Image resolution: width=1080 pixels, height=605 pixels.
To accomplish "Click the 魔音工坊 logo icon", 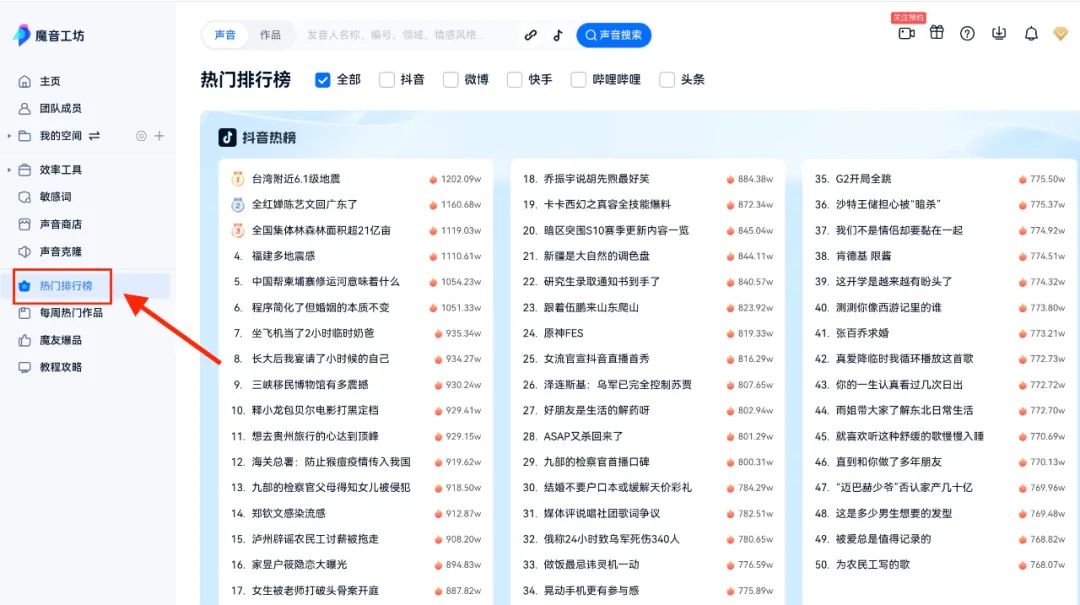I will click(22, 35).
